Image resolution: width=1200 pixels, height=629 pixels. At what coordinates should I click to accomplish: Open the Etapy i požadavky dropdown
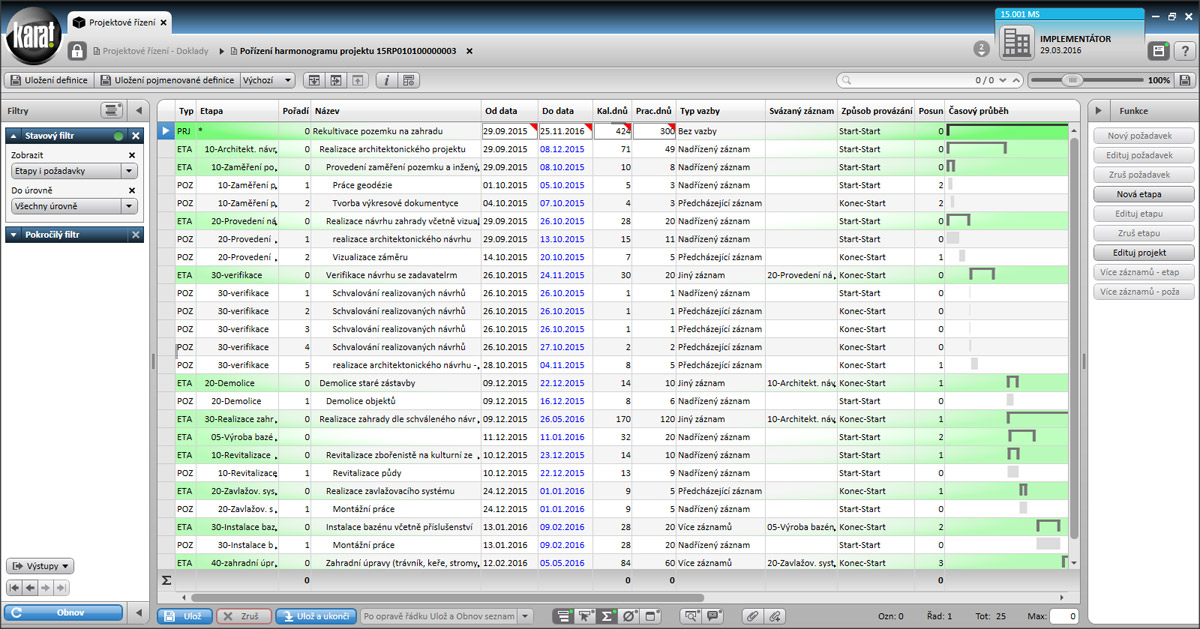pyautogui.click(x=74, y=171)
